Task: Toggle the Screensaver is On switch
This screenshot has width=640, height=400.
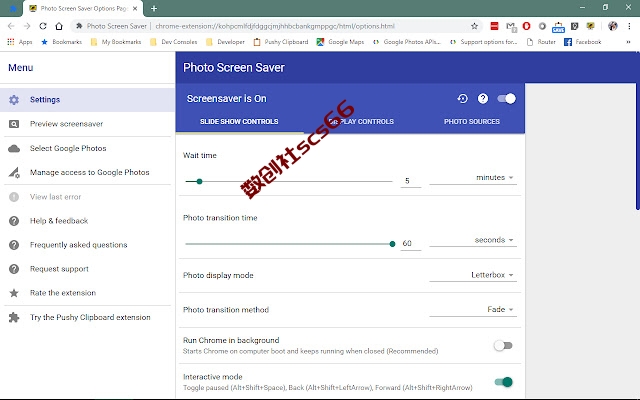Action: click(x=507, y=98)
